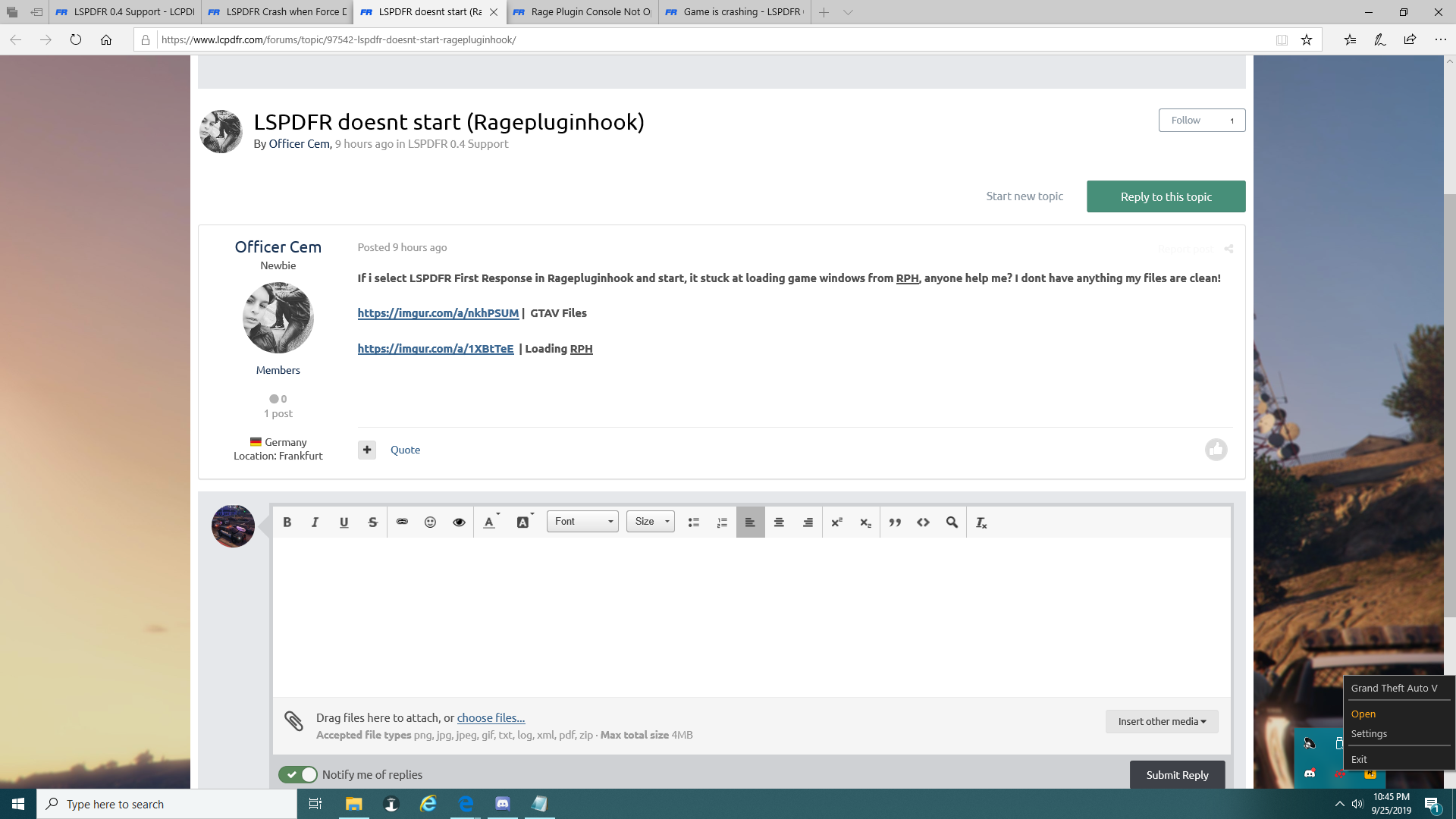Toggle the spoiler eye icon
This screenshot has height=819, width=1456.
point(459,522)
